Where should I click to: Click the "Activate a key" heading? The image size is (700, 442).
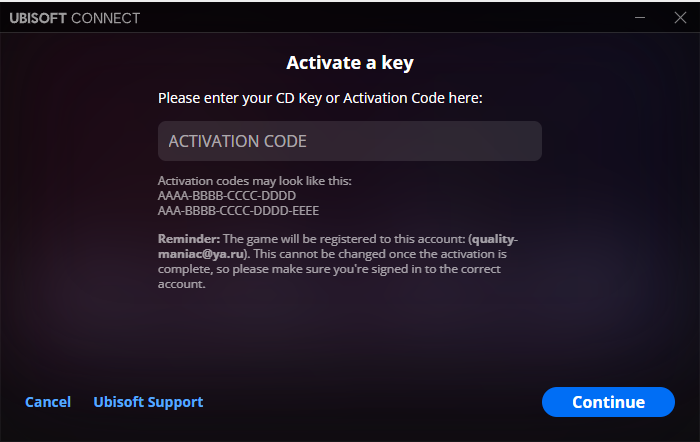(x=350, y=63)
